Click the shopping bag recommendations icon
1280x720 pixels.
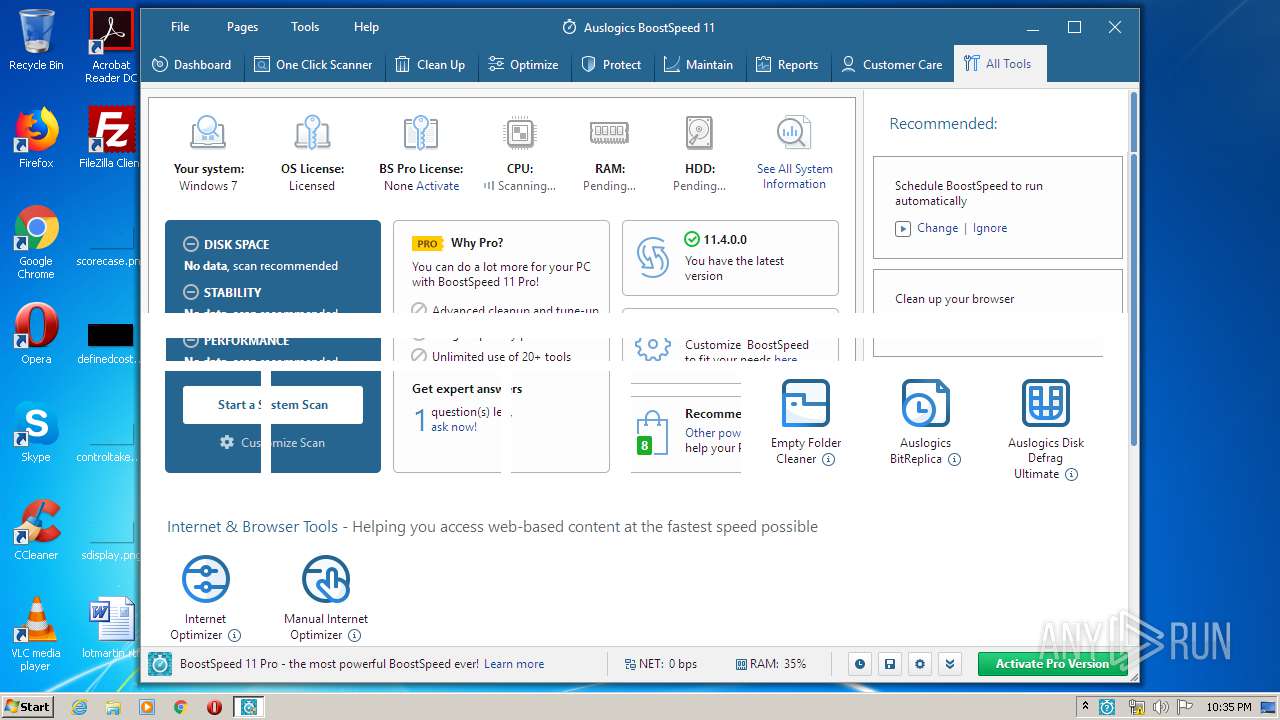click(652, 434)
